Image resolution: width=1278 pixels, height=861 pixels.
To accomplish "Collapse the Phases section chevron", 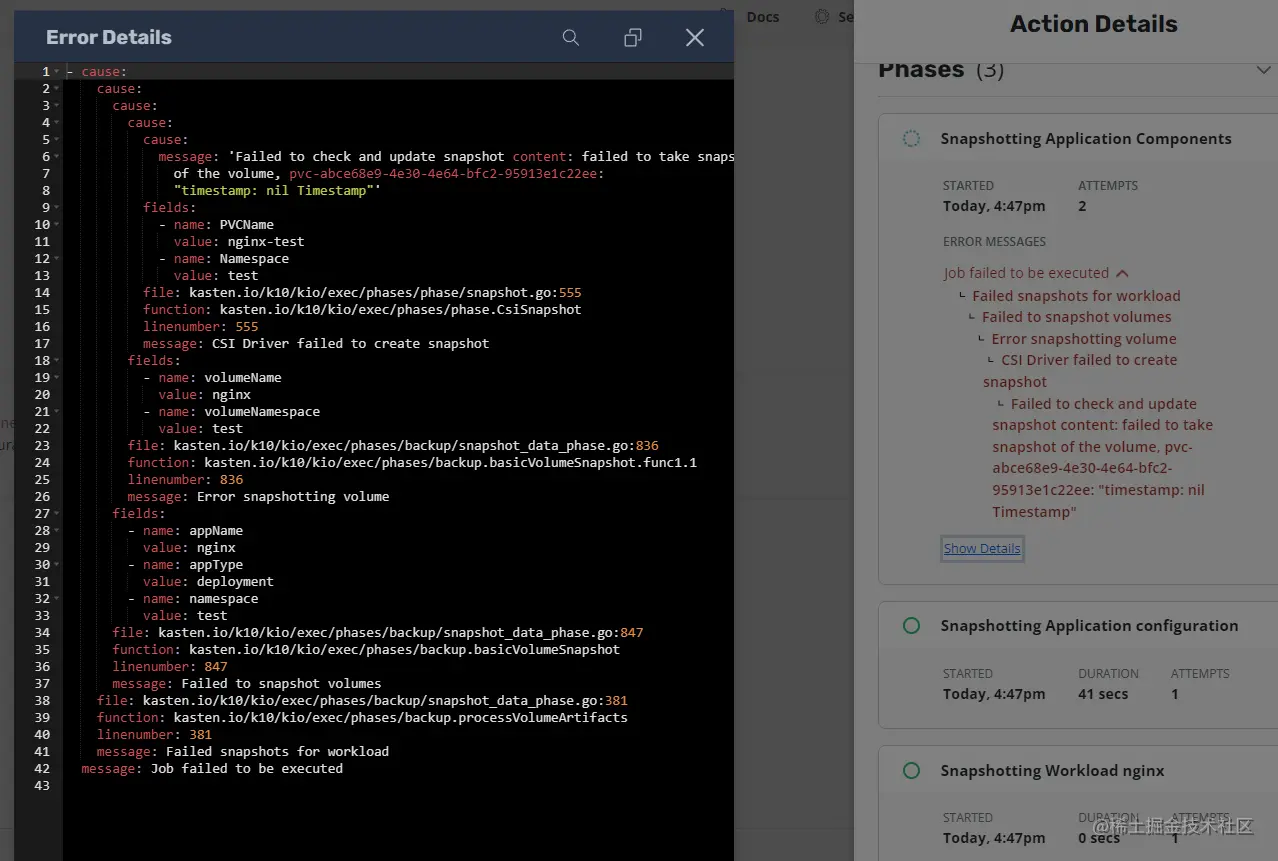I will pyautogui.click(x=1262, y=70).
